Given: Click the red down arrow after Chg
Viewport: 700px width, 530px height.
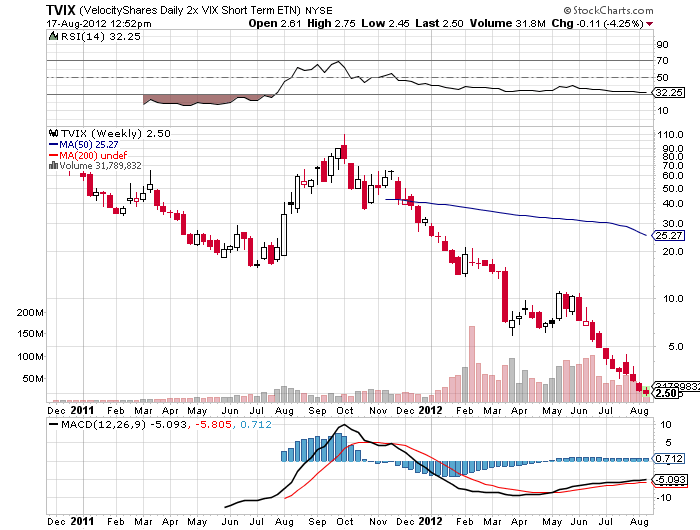Looking at the screenshot, I should (x=650, y=24).
